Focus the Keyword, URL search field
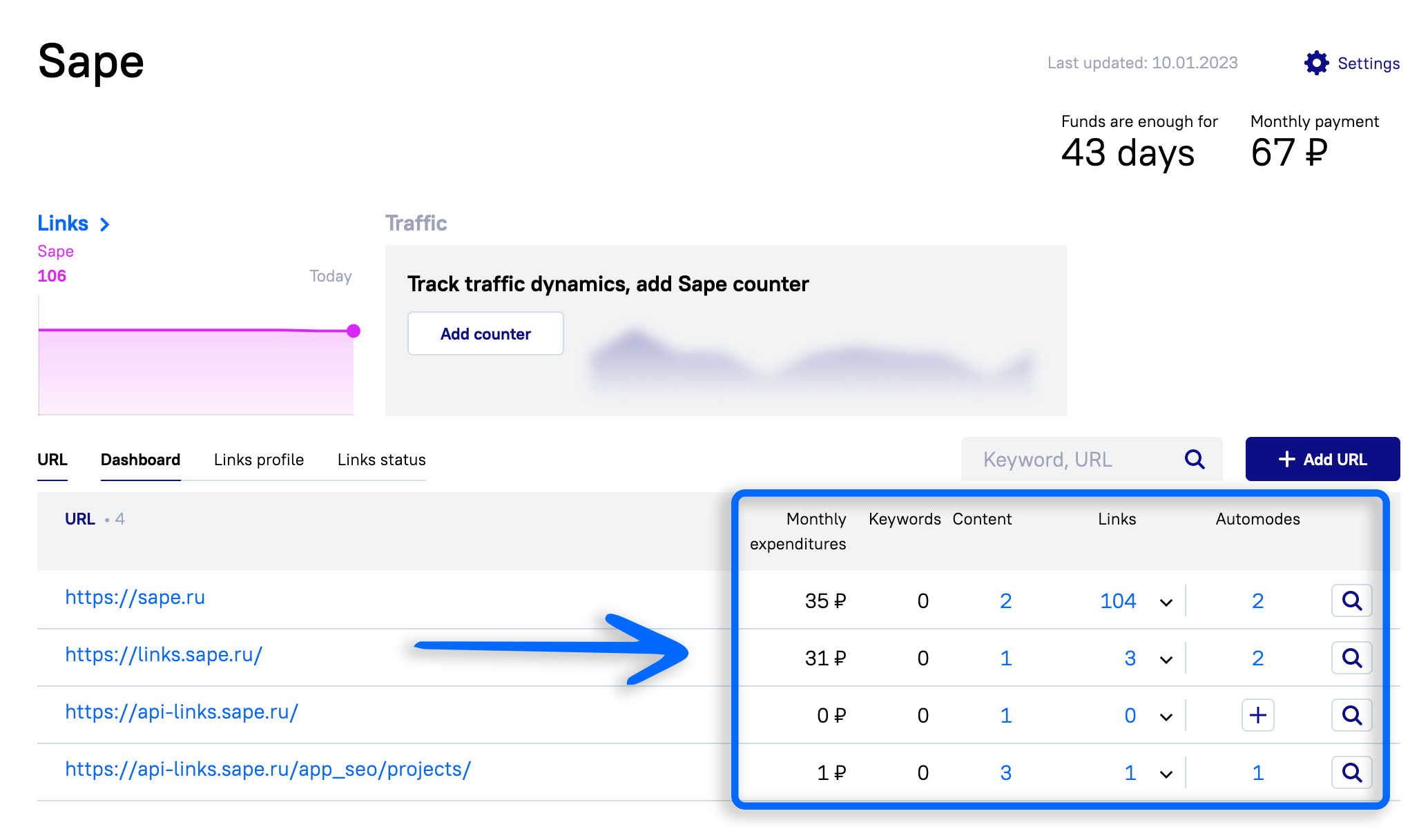This screenshot has width=1419, height=840. [x=1092, y=459]
